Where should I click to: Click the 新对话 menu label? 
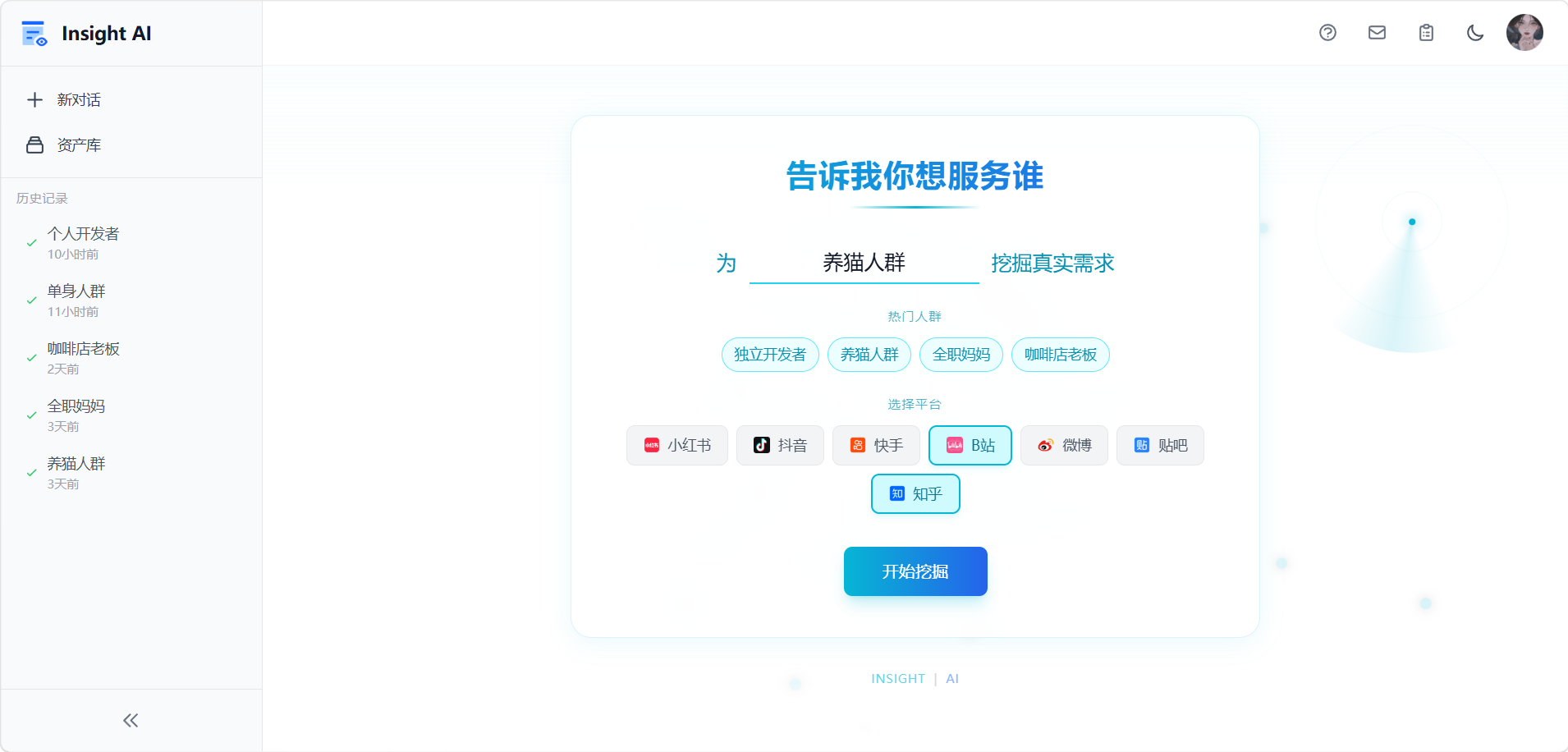coord(79,100)
